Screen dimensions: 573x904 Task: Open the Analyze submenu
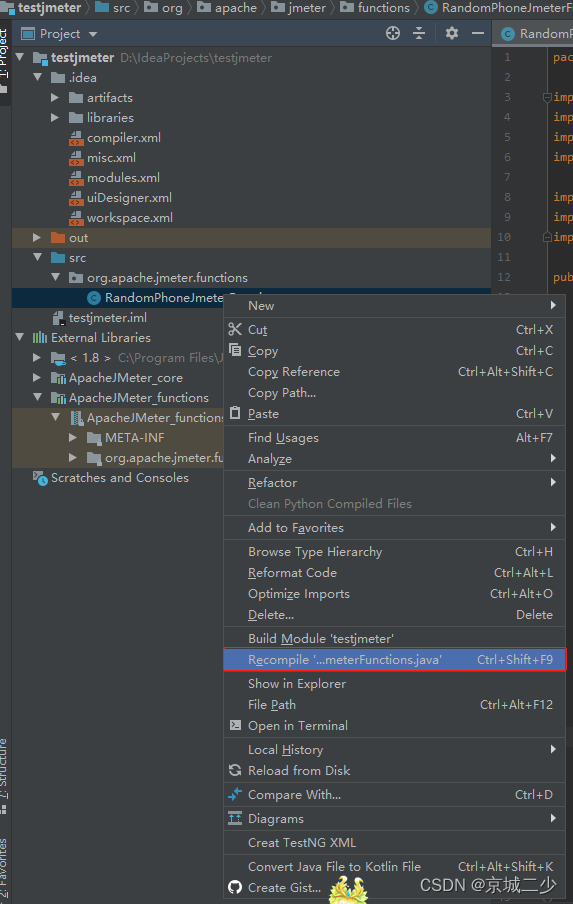pos(394,459)
